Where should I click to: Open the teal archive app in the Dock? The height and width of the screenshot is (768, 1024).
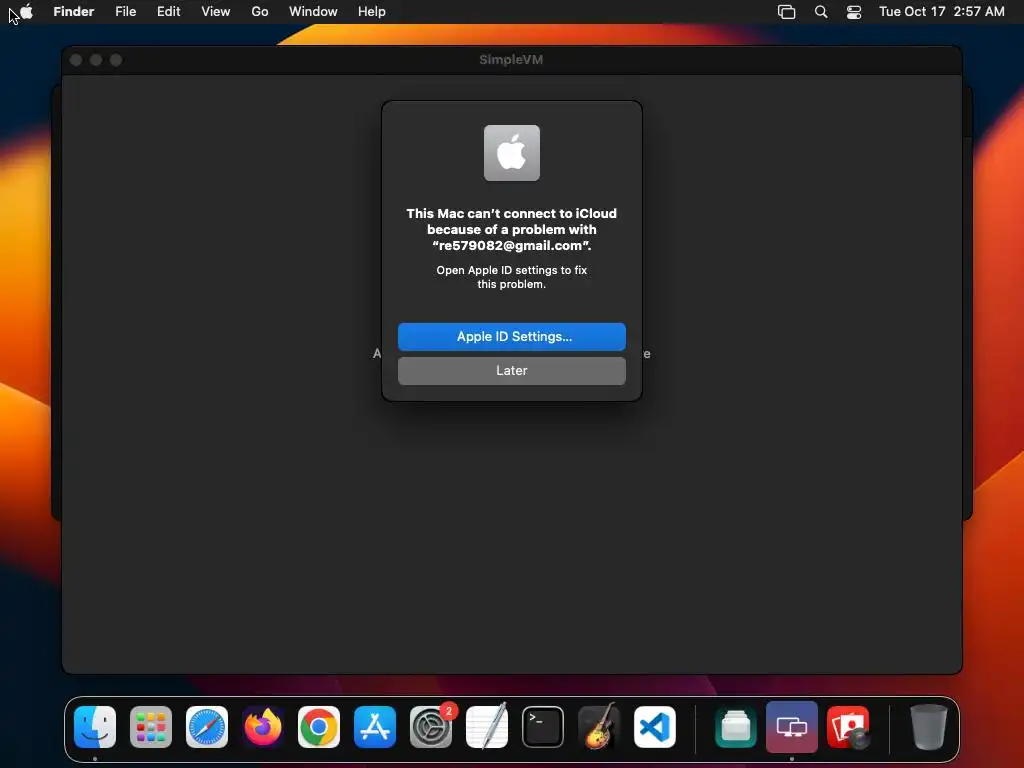coord(735,727)
